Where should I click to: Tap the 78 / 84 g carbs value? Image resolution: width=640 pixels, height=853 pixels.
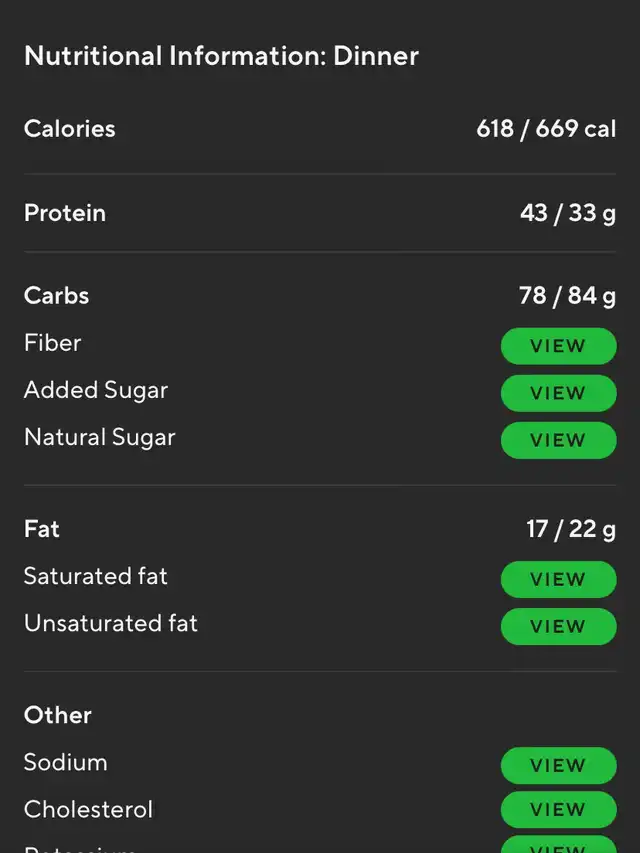(567, 296)
